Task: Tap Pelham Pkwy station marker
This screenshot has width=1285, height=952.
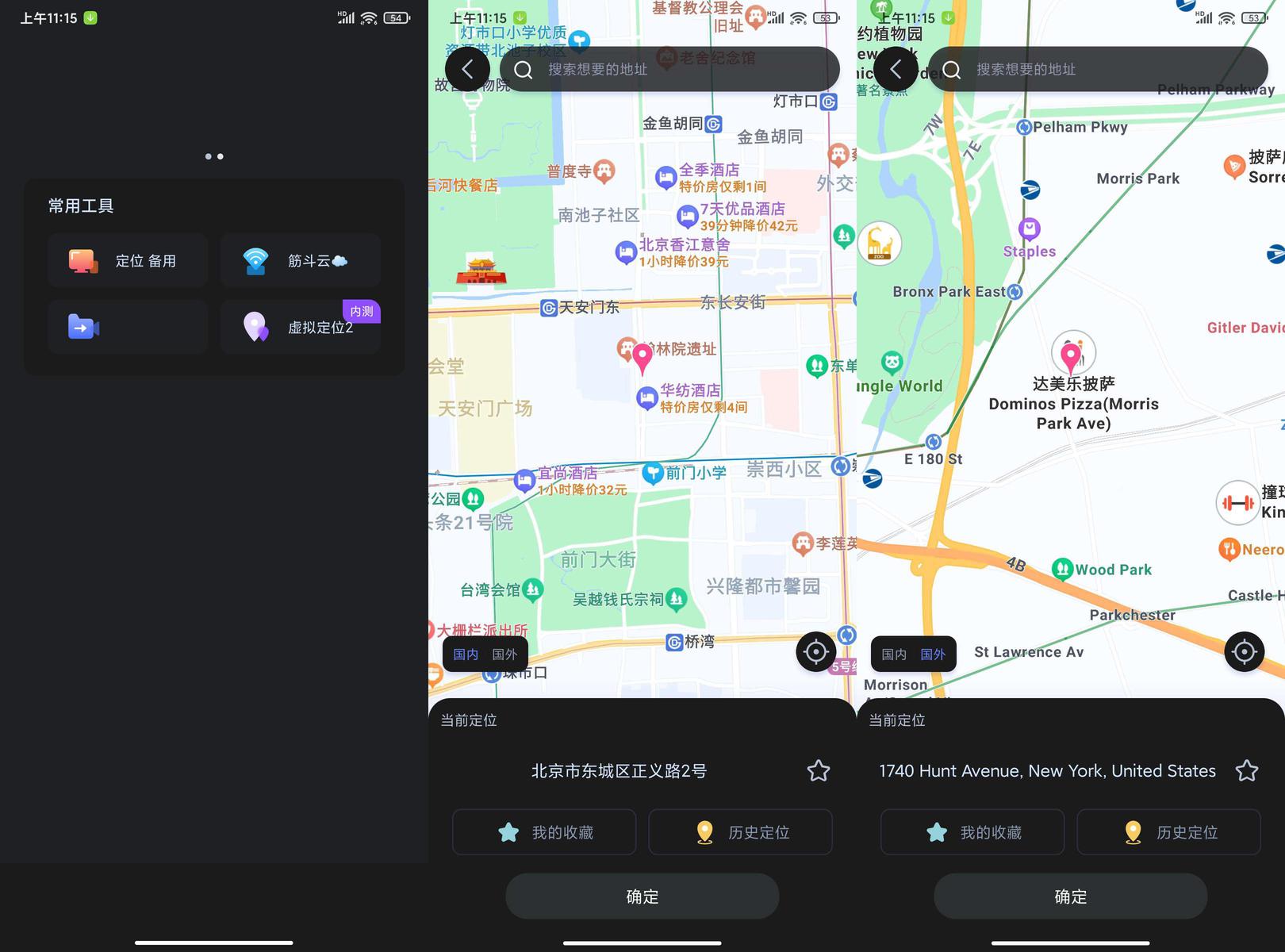Action: (x=1024, y=127)
